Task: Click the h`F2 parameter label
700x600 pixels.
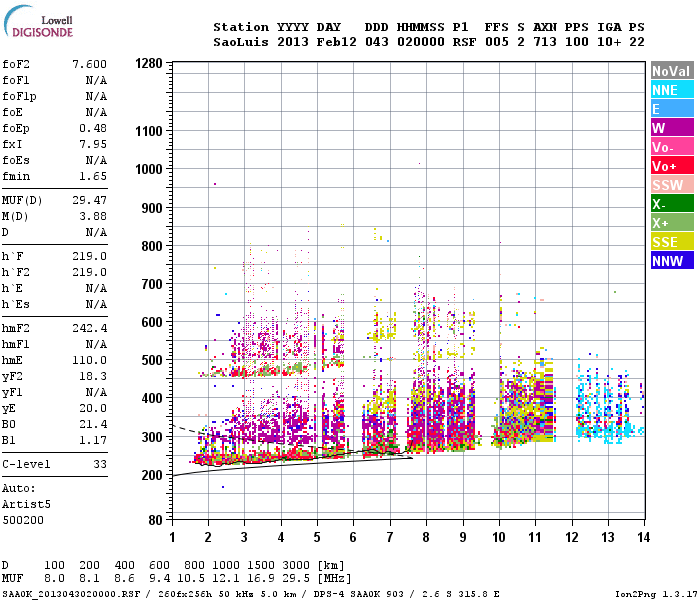Action: point(16,272)
